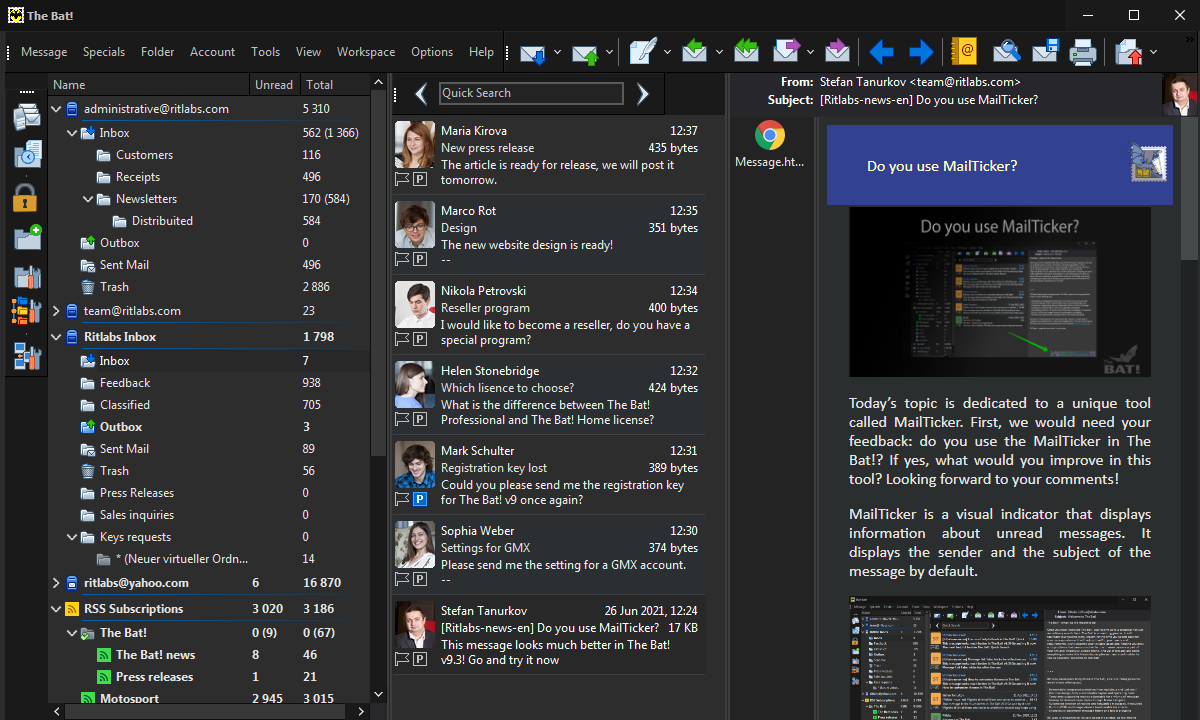Collapse the Newsletters folder

pos(88,199)
